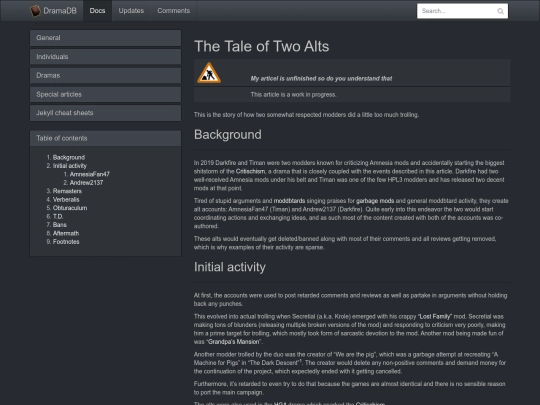Screen dimensions: 540x405
Task: Click the construction warning sign icon
Action: [x=209, y=73]
